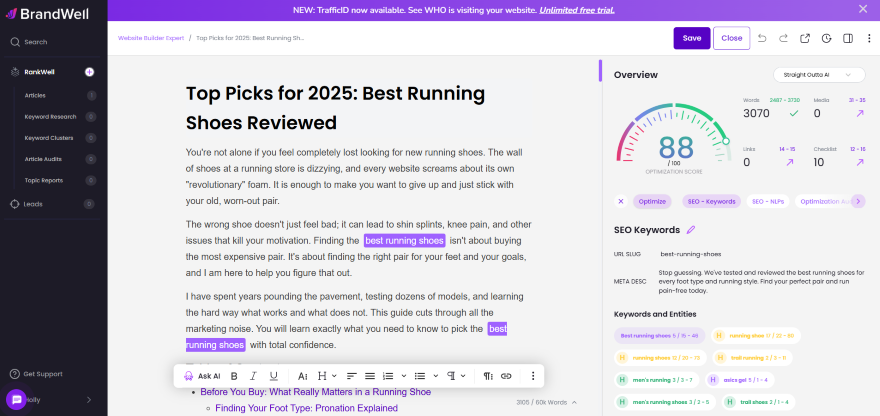880x416 pixels.
Task: Insert a link from the toolbar
Action: pyautogui.click(x=506, y=376)
